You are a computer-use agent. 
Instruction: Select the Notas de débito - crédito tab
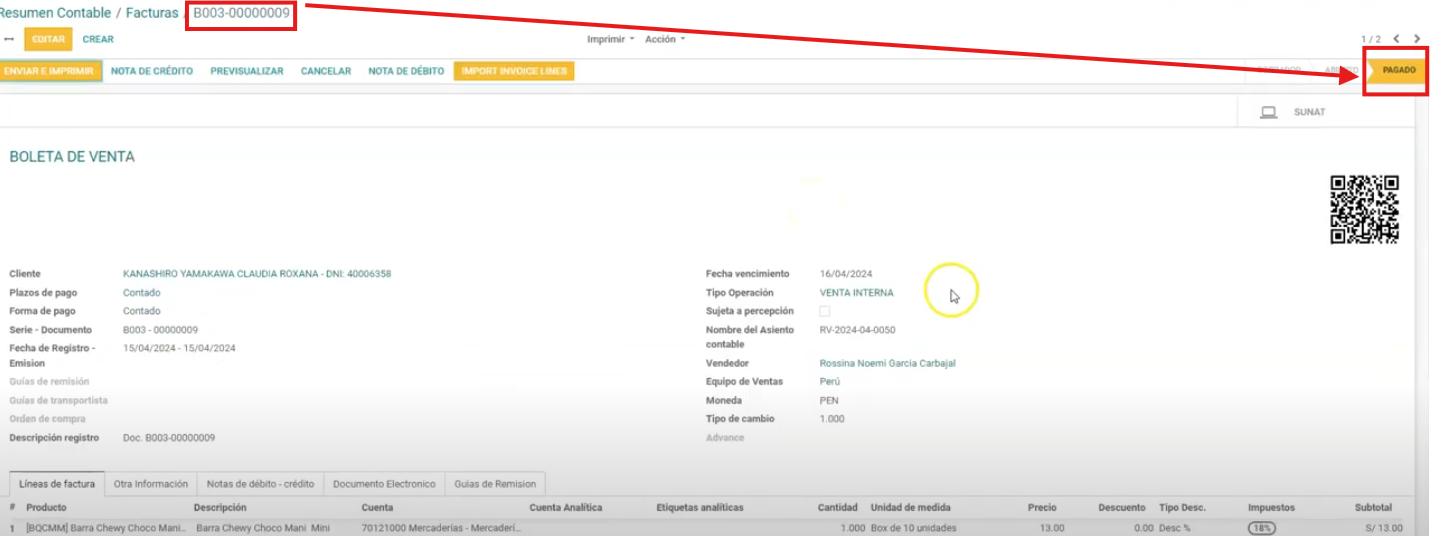click(260, 484)
